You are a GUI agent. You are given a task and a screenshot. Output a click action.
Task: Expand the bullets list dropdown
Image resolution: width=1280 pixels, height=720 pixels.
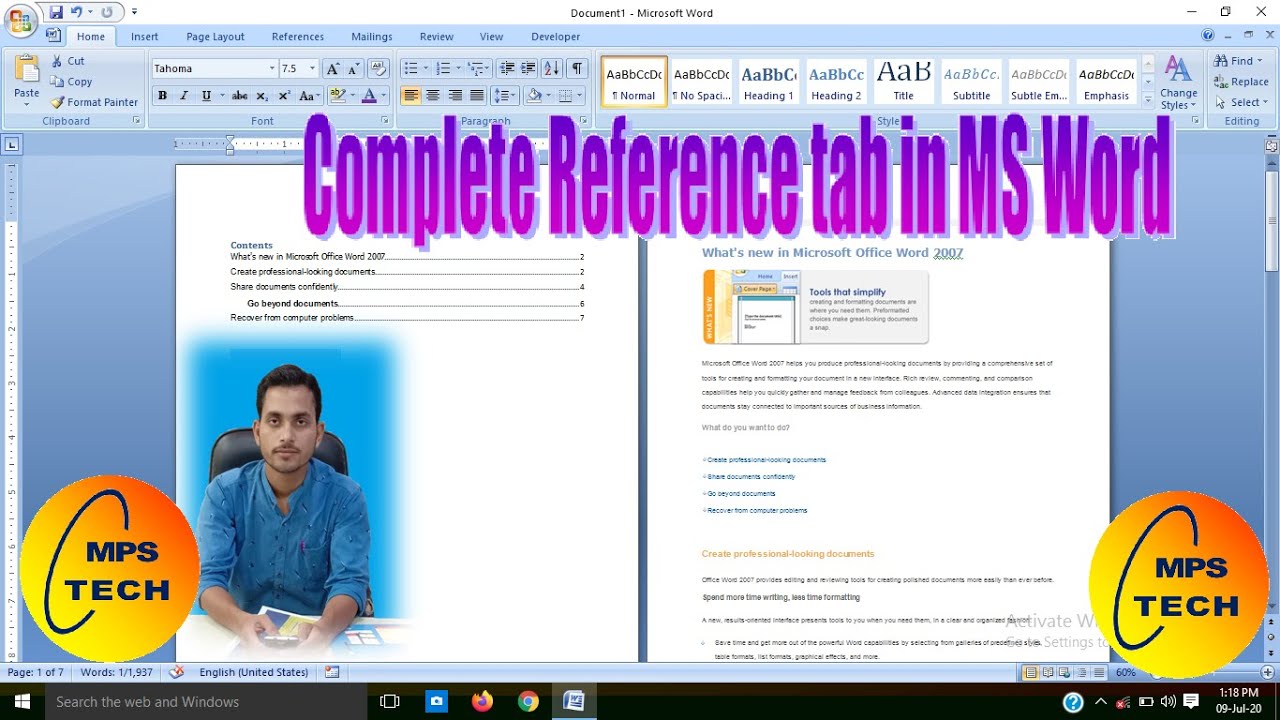point(426,69)
